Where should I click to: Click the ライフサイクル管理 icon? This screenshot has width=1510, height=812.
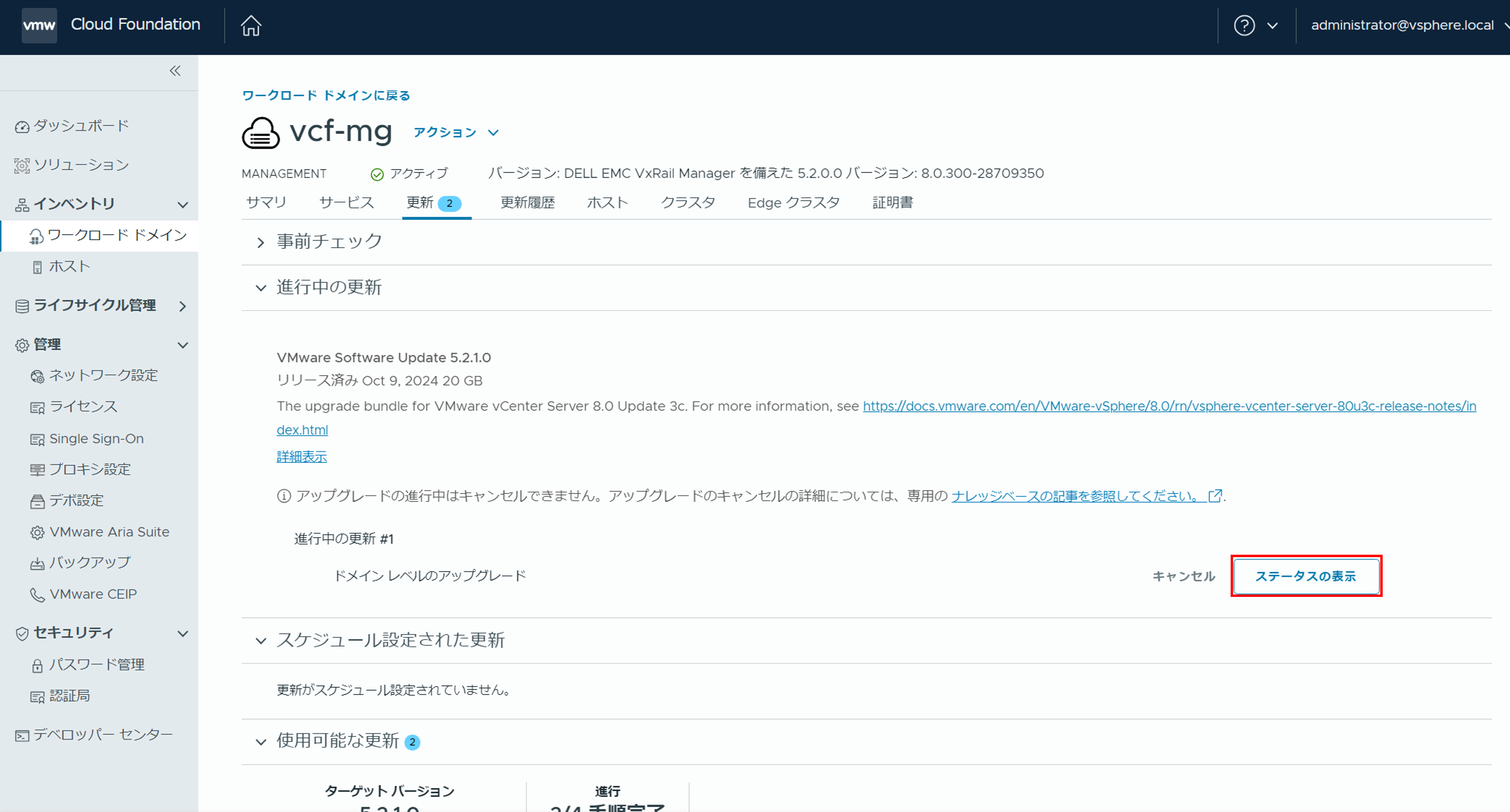(22, 306)
